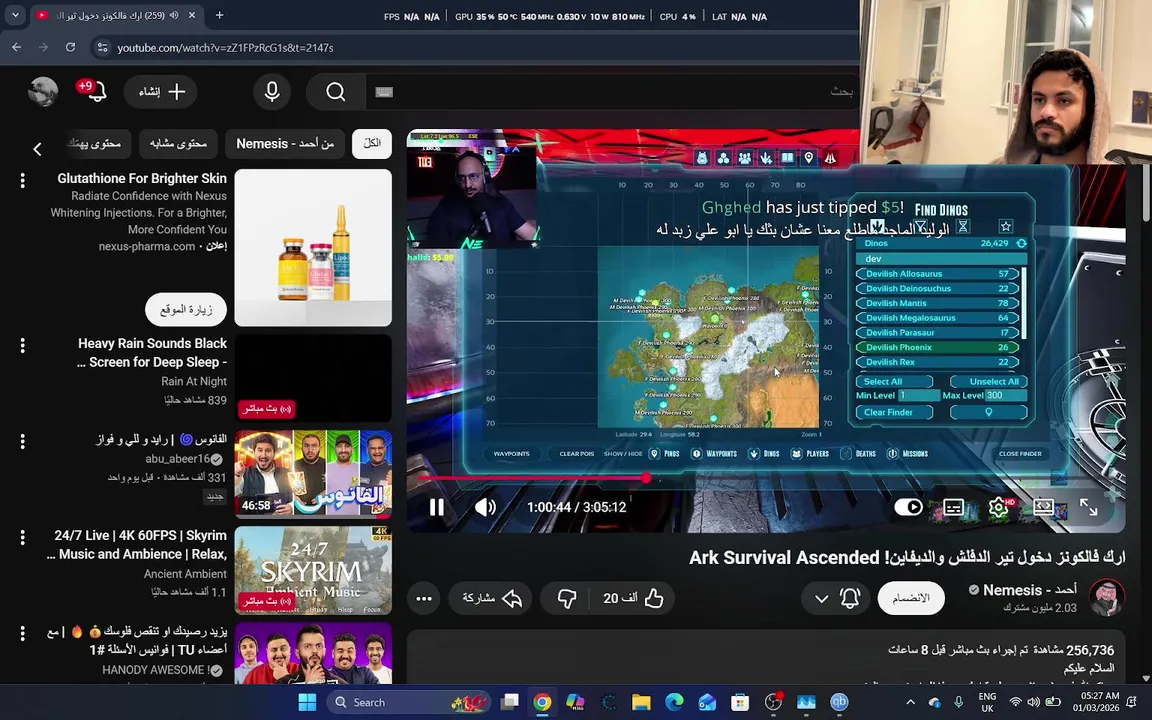Open the Nemesis channel avatar
1152x720 pixels.
tap(1106, 597)
